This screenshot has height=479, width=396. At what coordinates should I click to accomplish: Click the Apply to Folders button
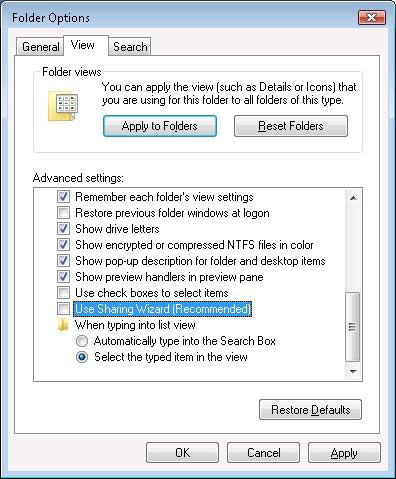point(160,126)
